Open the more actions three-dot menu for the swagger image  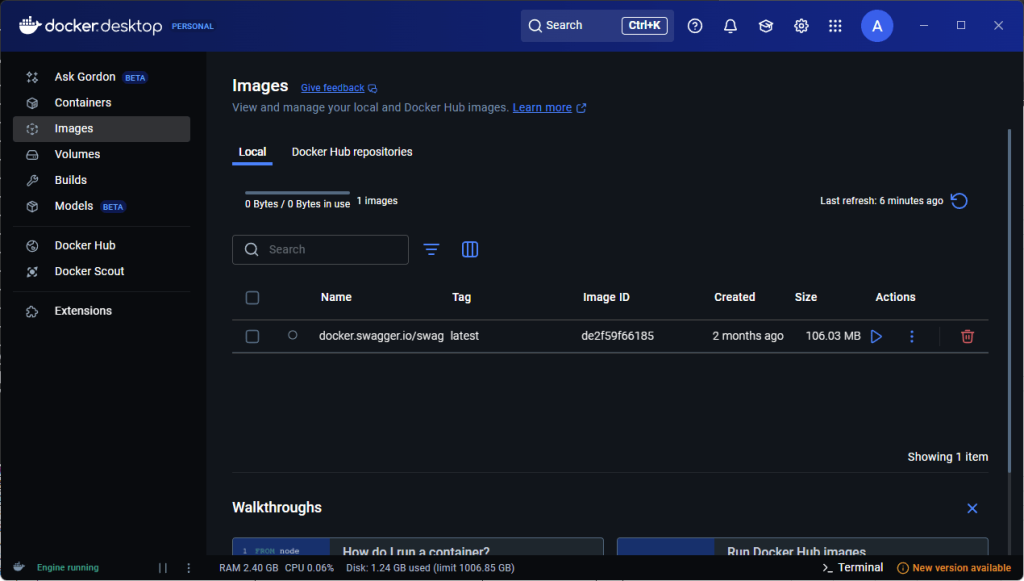pos(912,336)
